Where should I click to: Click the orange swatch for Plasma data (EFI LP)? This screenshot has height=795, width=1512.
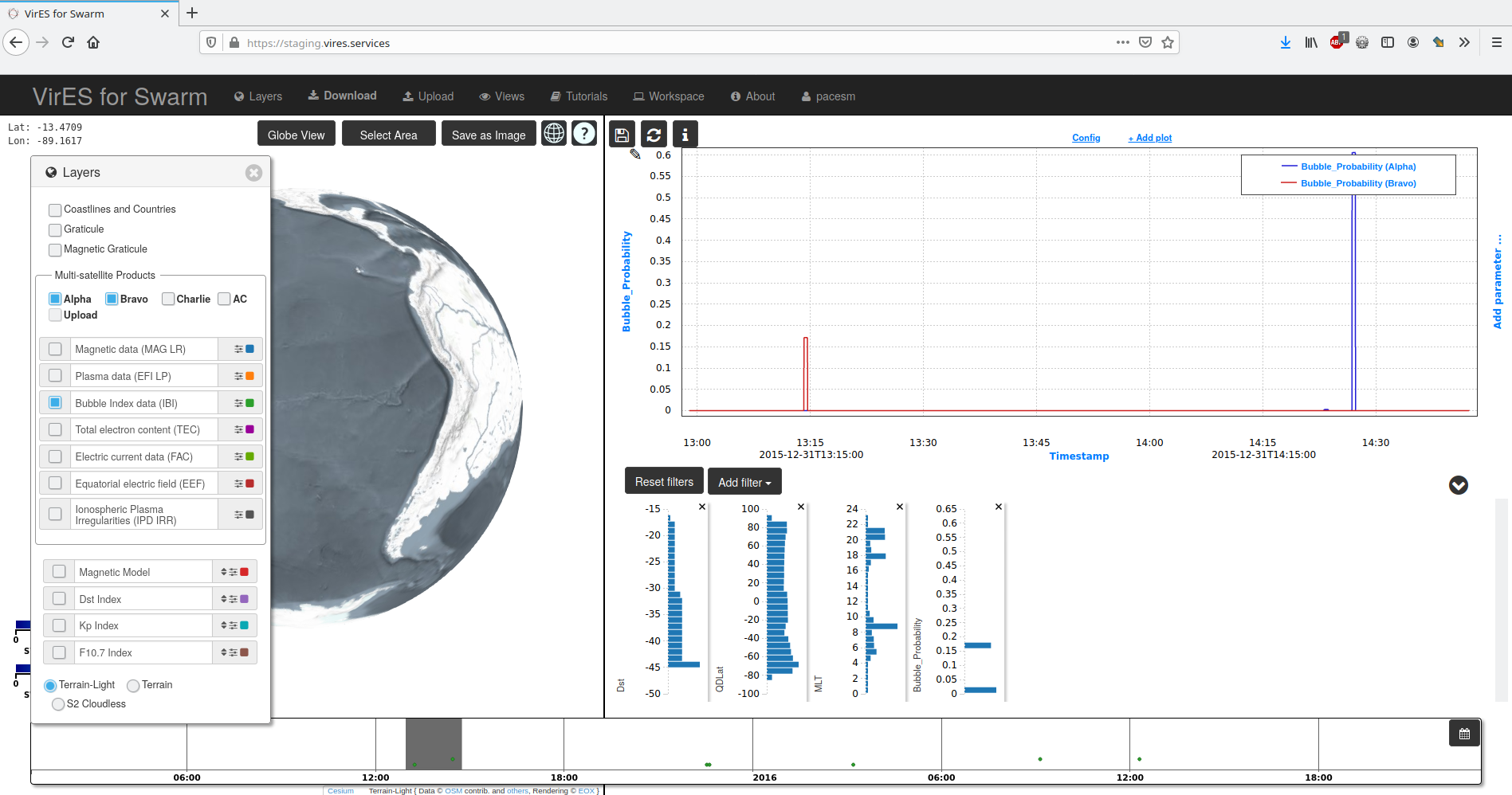pyautogui.click(x=253, y=375)
